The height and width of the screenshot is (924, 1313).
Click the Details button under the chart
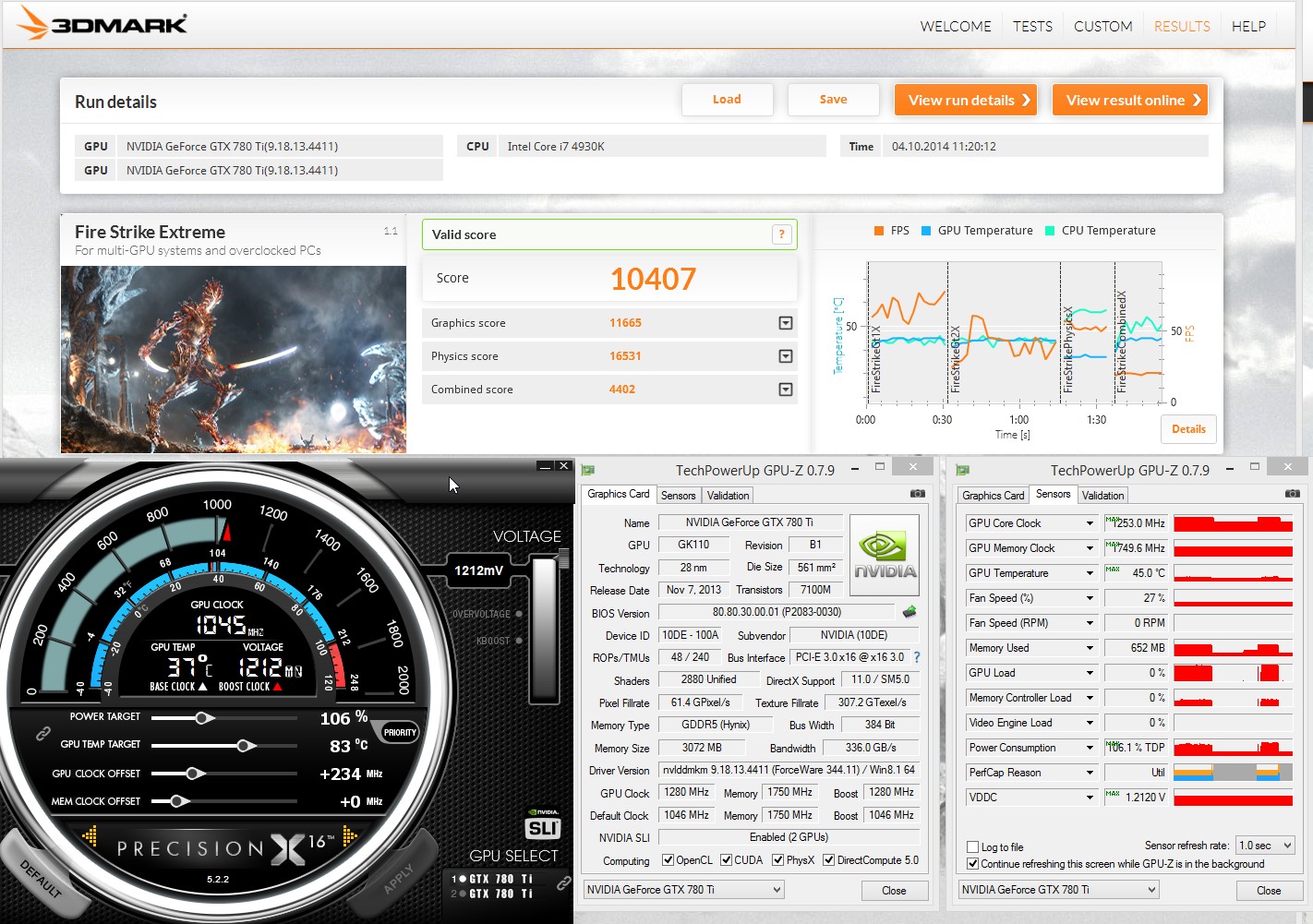(1188, 429)
